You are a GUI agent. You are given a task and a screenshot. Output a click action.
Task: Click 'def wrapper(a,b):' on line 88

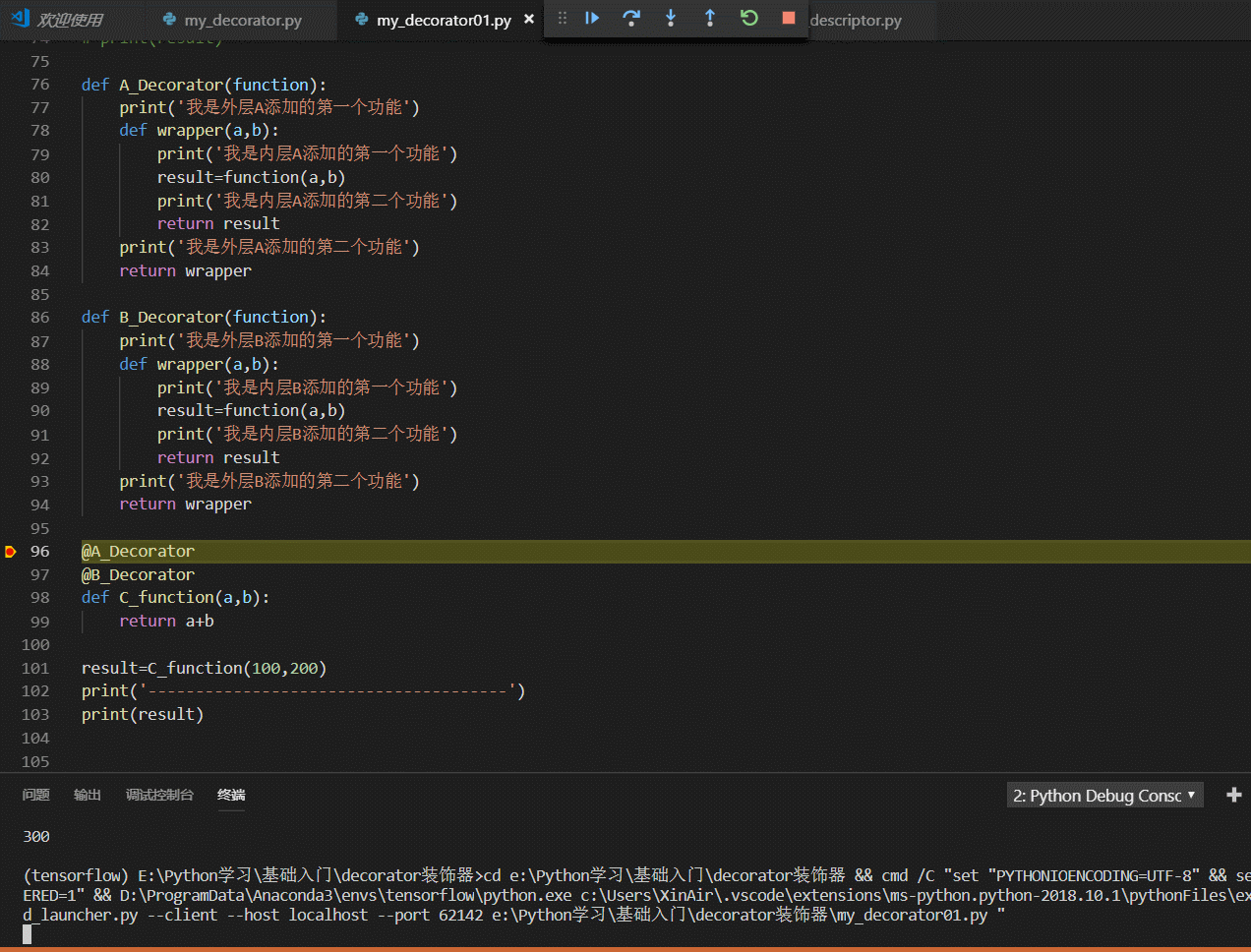pos(199,365)
